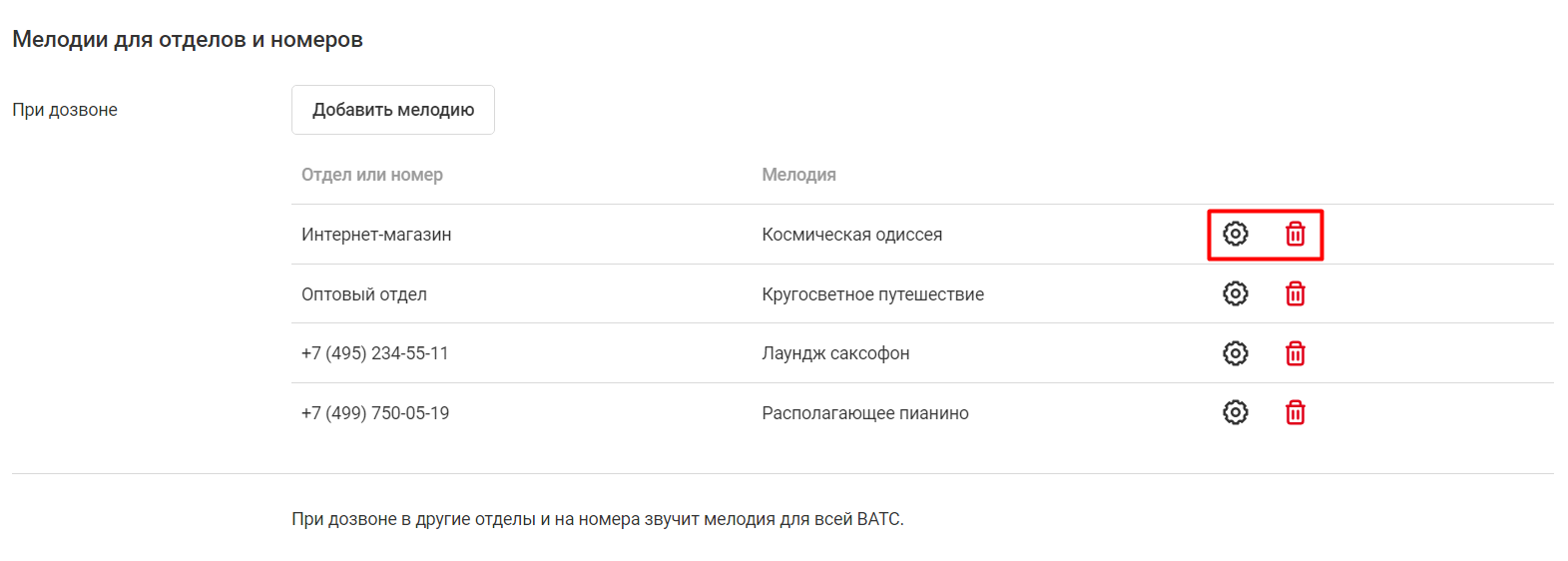Open settings for +7 (499) 750-05-19 melody
1568x561 pixels.
[x=1235, y=412]
